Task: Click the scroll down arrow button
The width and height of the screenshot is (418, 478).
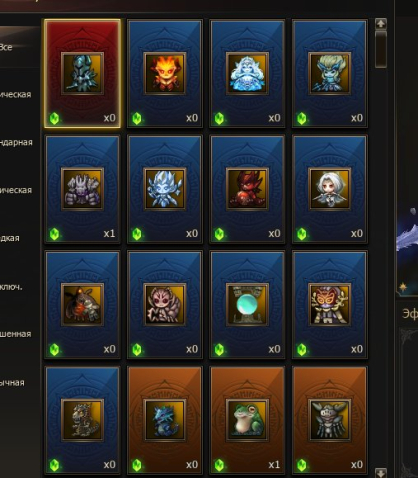Action: [x=381, y=473]
